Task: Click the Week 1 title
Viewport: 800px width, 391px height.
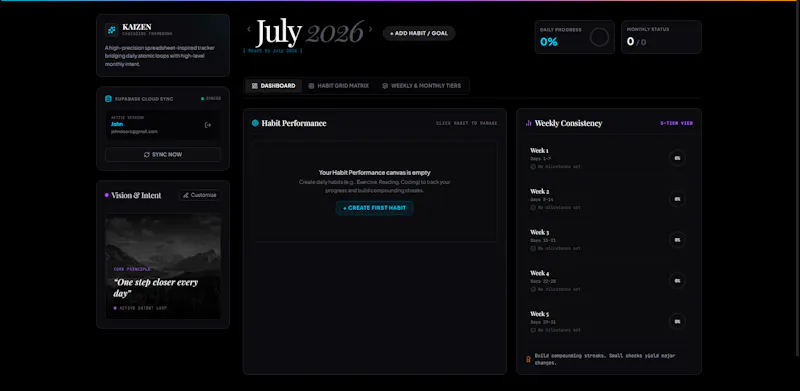Action: (x=539, y=151)
